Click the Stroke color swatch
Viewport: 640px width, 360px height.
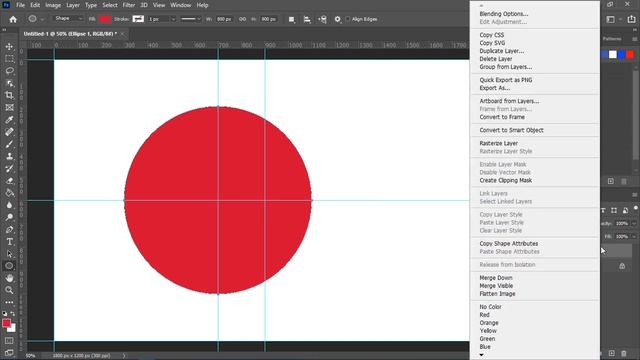(x=138, y=19)
